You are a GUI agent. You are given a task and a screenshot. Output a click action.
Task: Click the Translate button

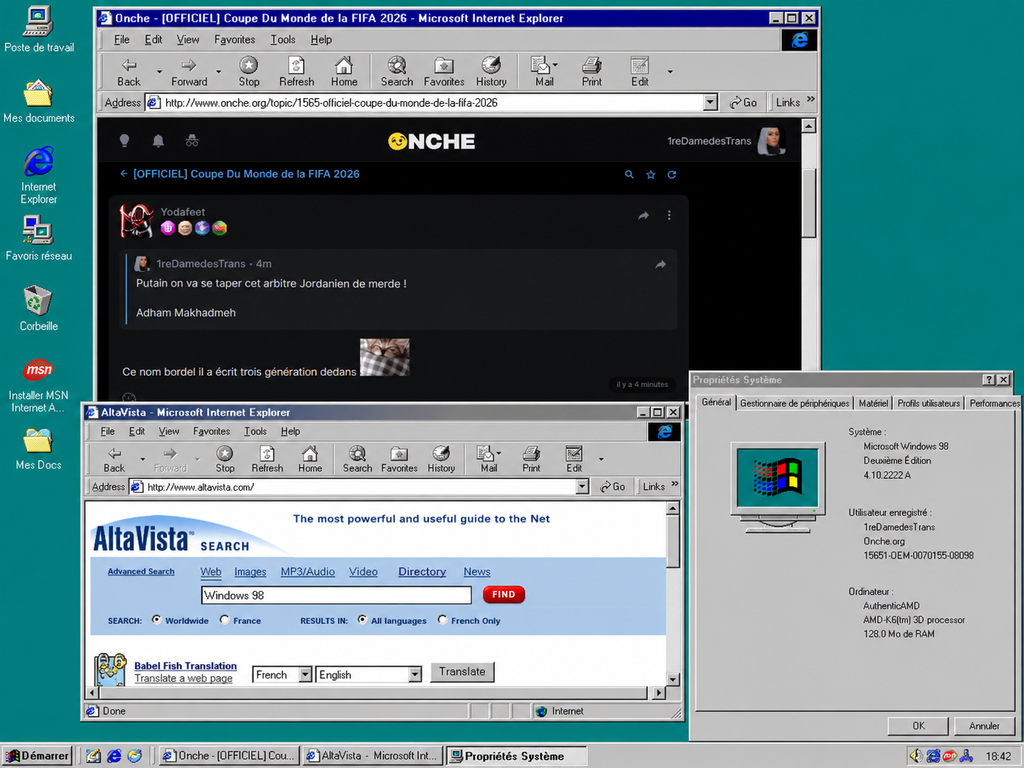pos(462,672)
